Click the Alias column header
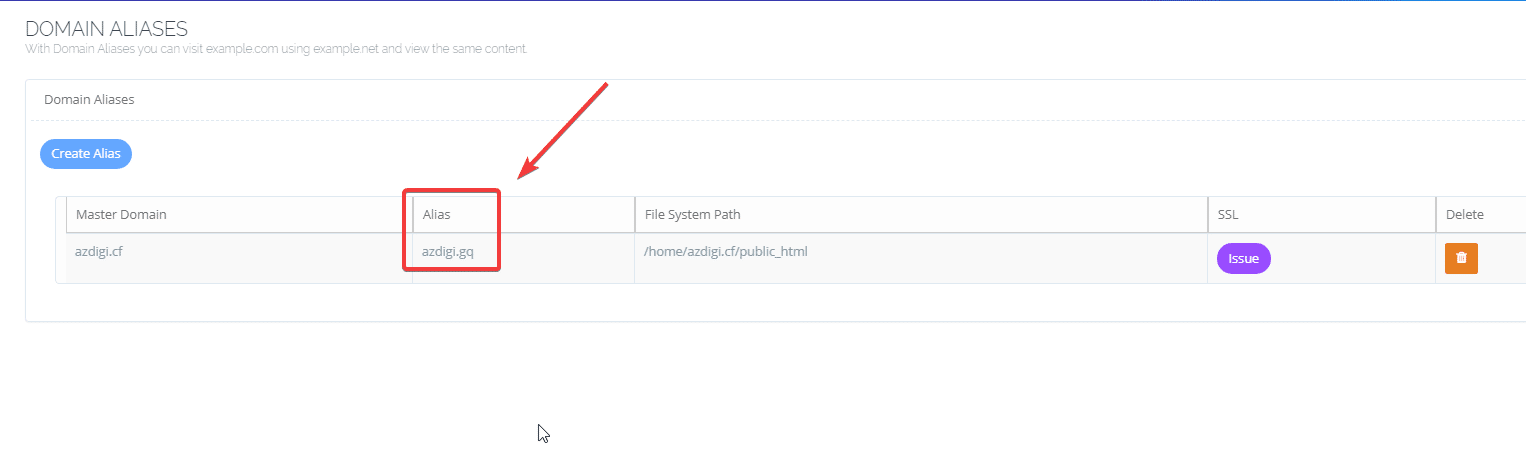The image size is (1526, 461). click(437, 214)
